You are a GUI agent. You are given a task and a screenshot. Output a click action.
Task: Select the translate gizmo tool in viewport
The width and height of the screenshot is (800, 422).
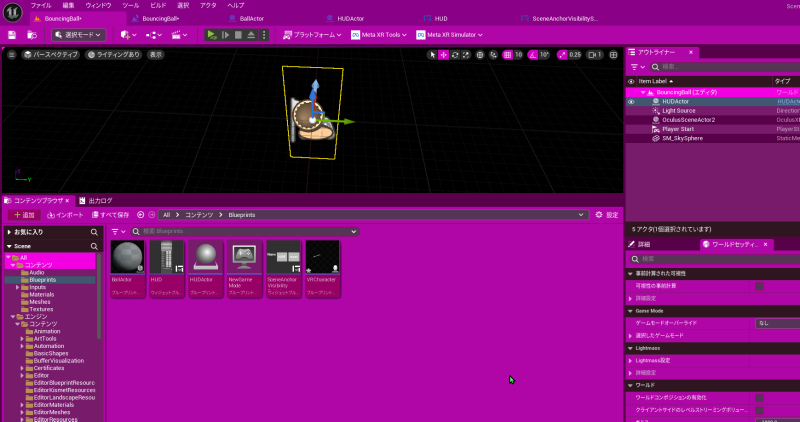click(444, 55)
